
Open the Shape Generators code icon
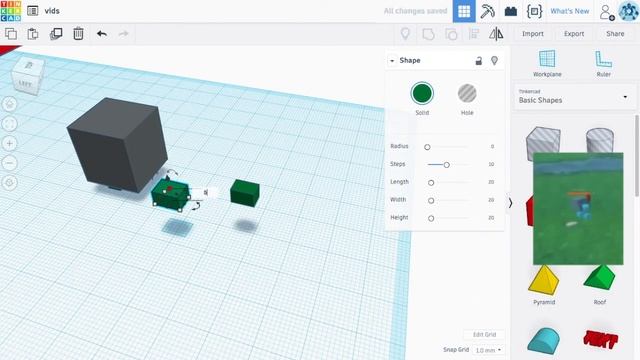[534, 11]
